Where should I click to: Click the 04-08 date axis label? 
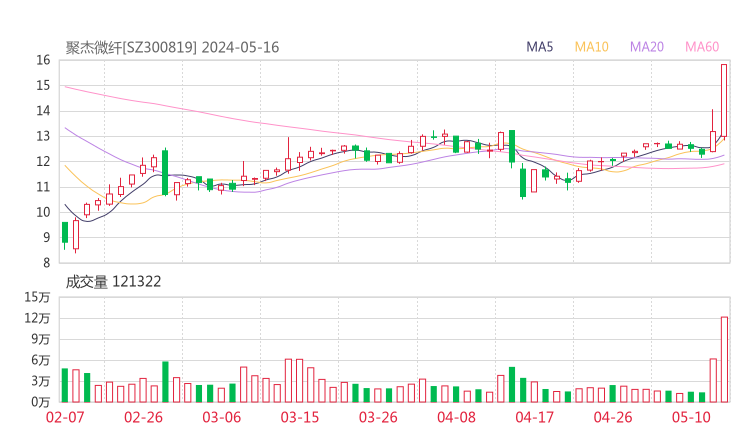pyautogui.click(x=456, y=417)
